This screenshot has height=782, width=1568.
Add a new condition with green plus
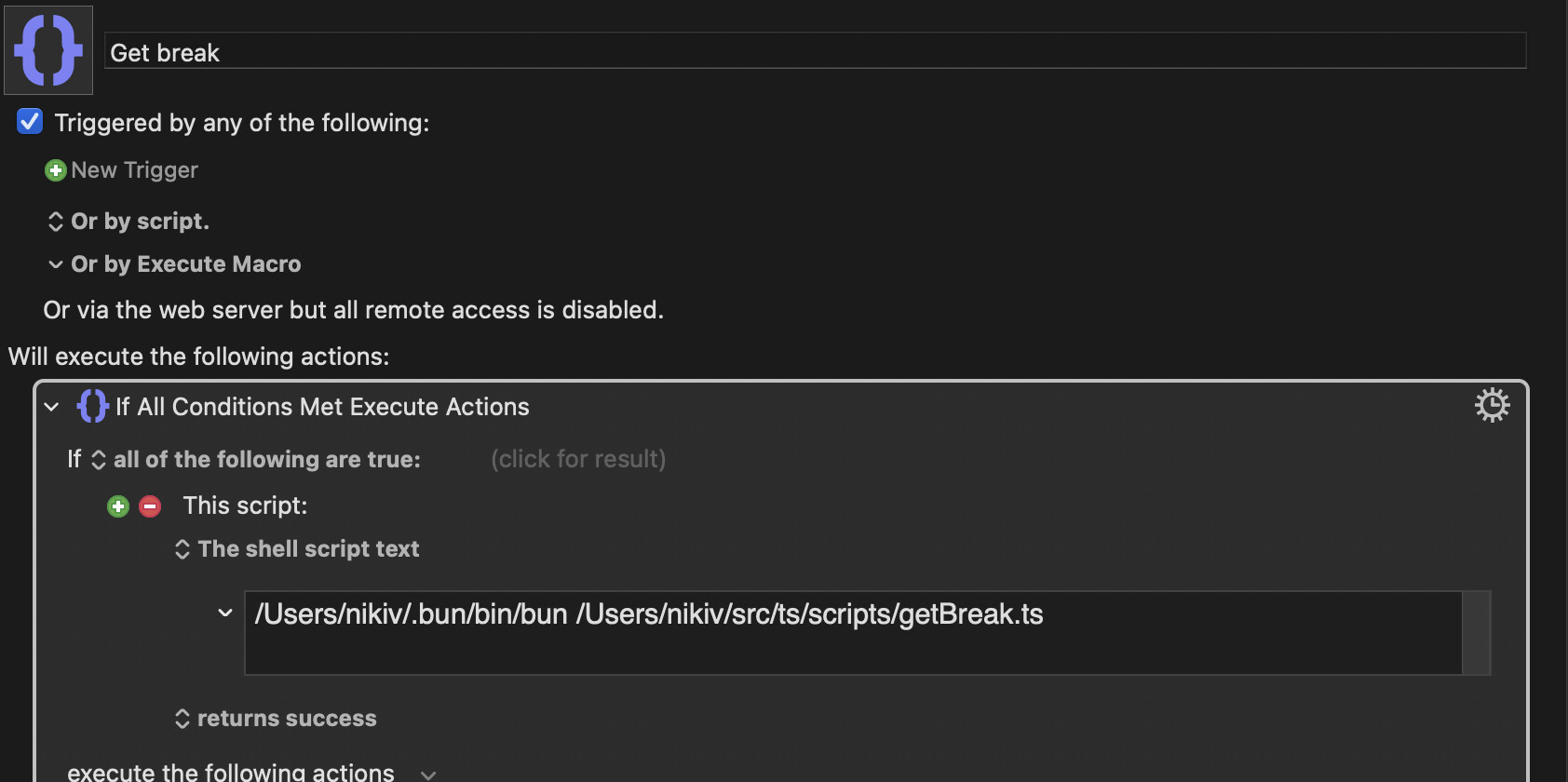(118, 506)
